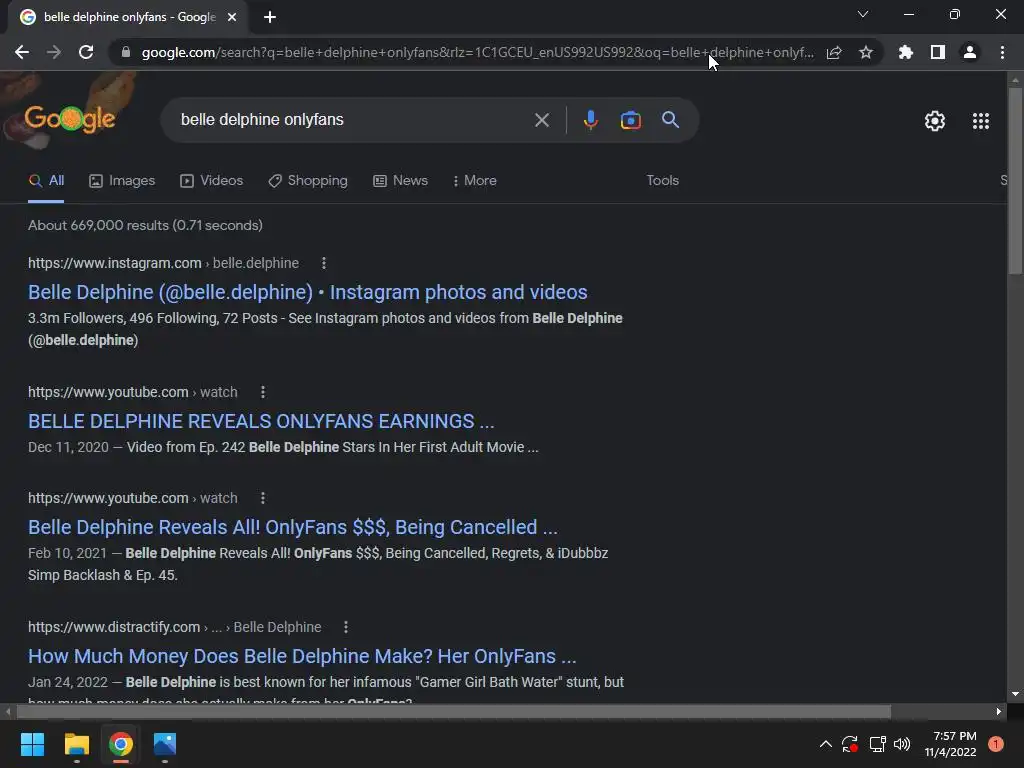Open Chrome profile avatar
The height and width of the screenshot is (768, 1024).
click(x=970, y=52)
